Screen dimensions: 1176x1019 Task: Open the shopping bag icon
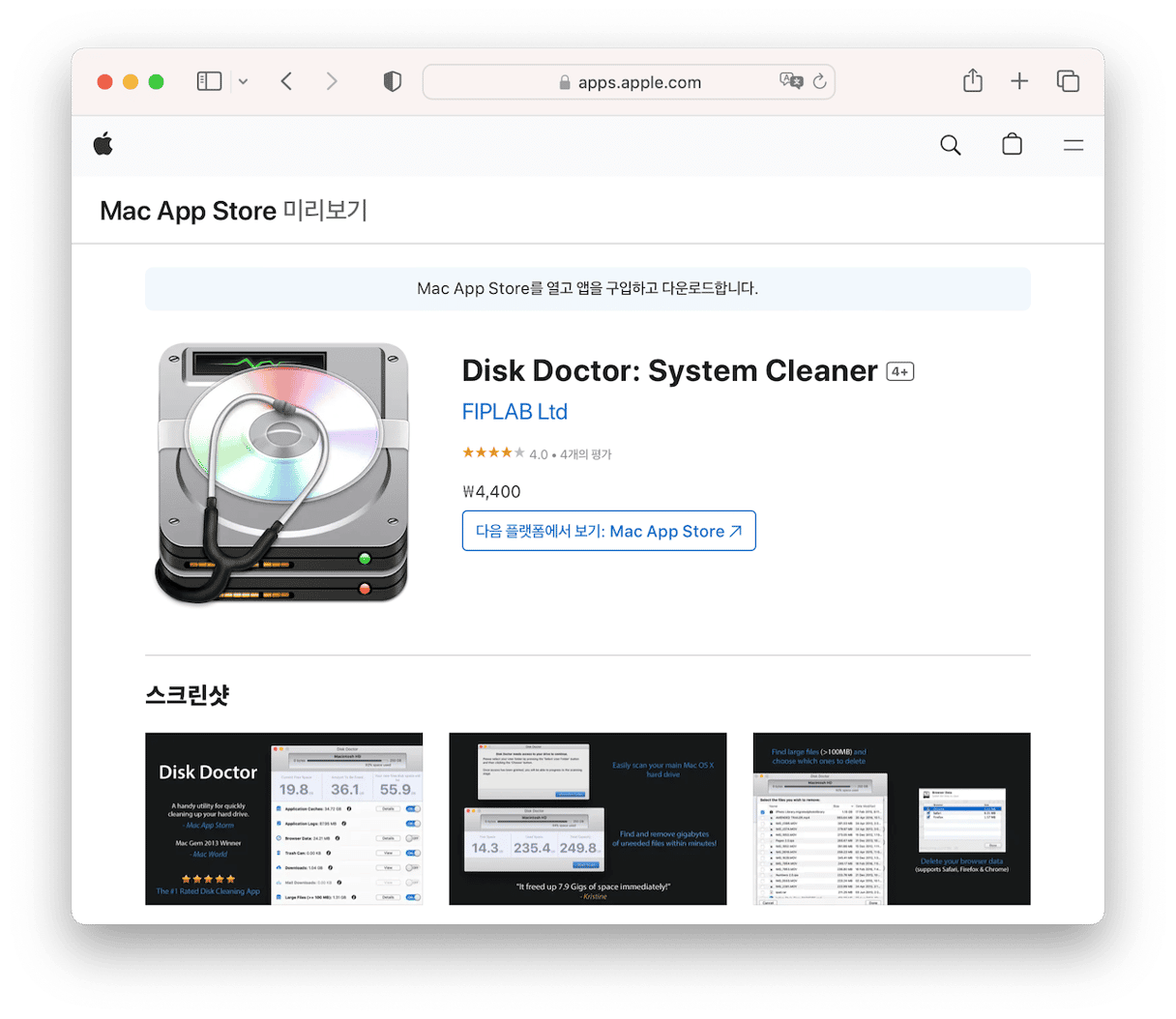pos(1013,145)
